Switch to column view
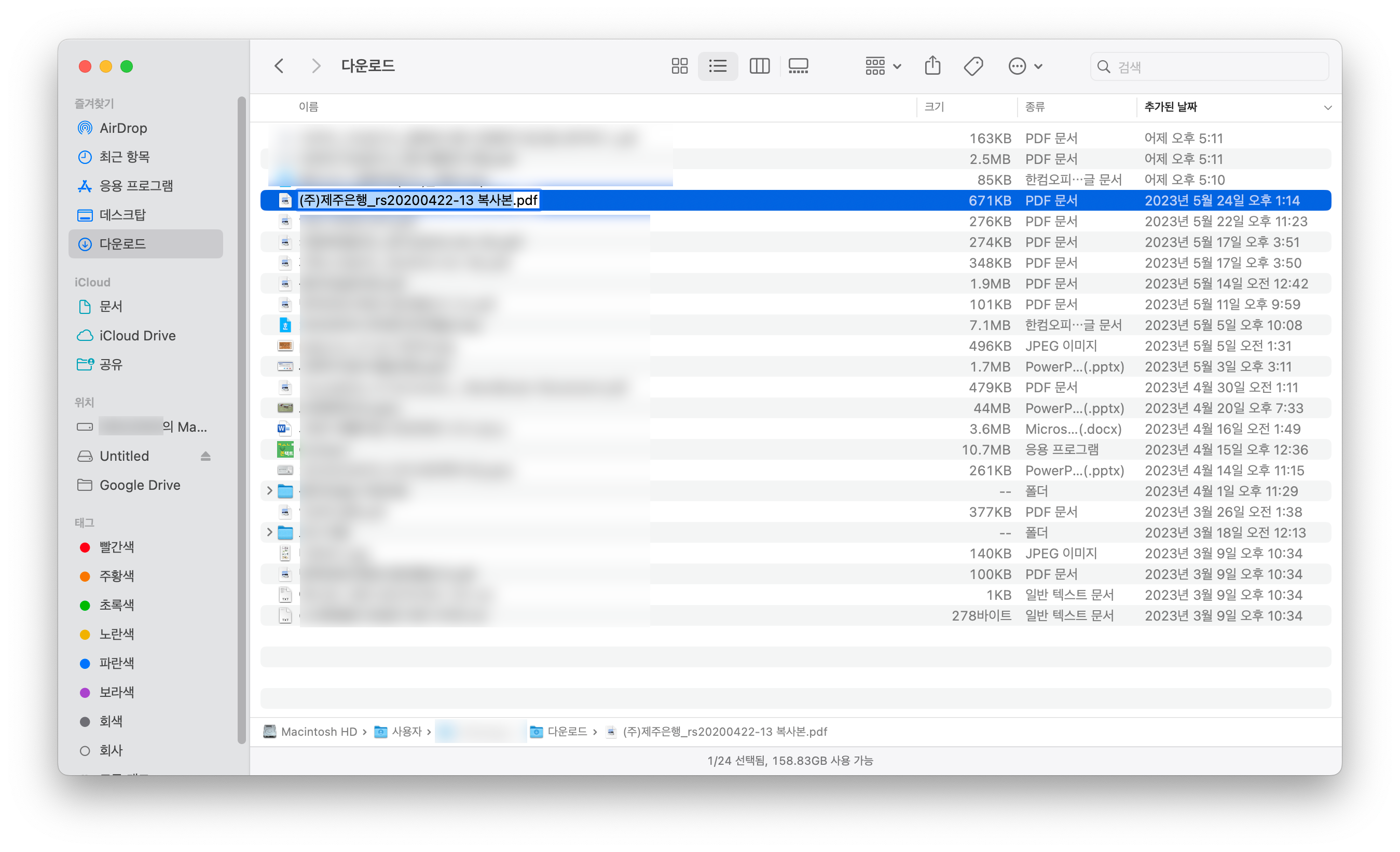This screenshot has height=852, width=1400. coord(759,66)
